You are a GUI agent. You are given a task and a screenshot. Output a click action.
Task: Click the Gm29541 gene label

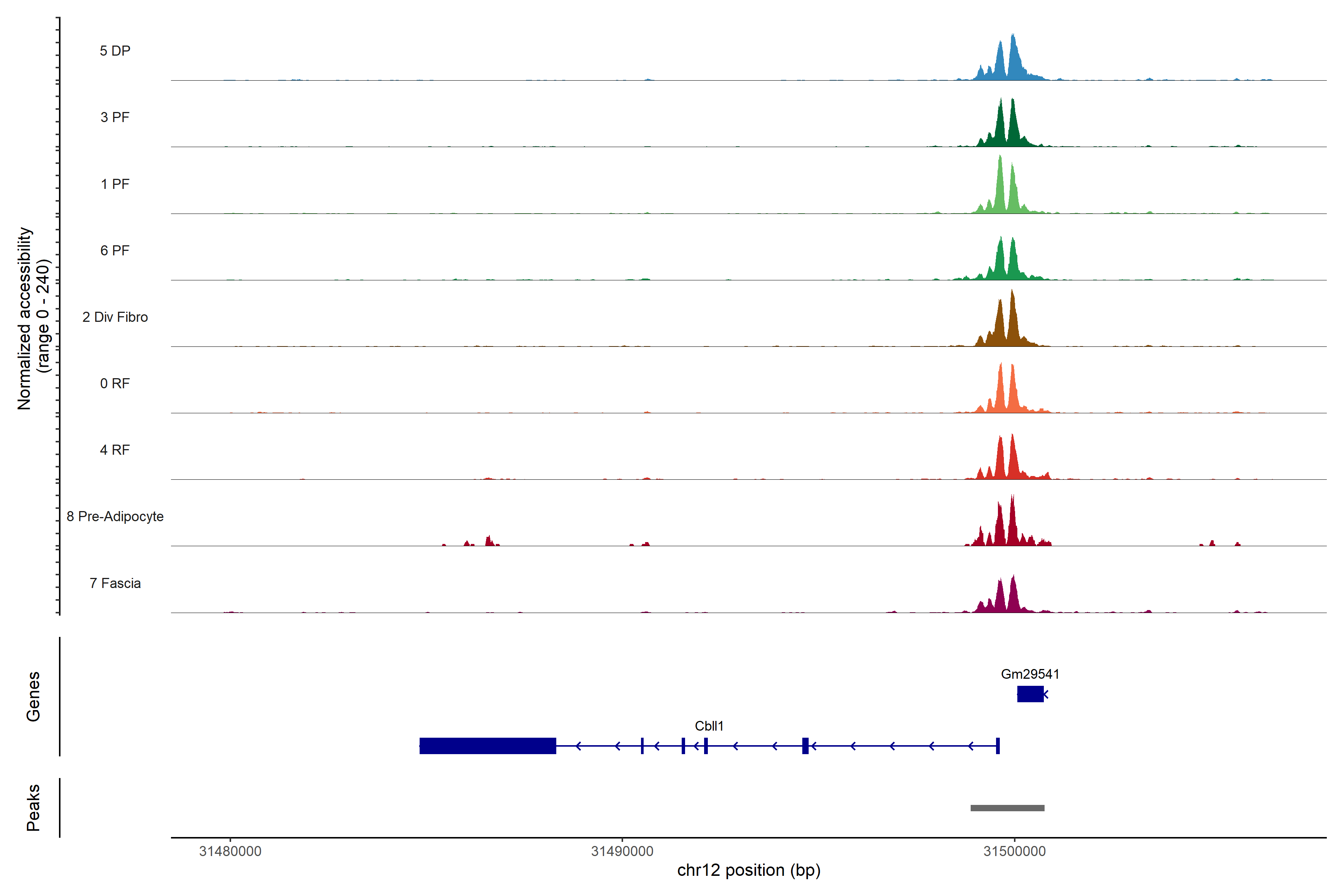(1030, 674)
